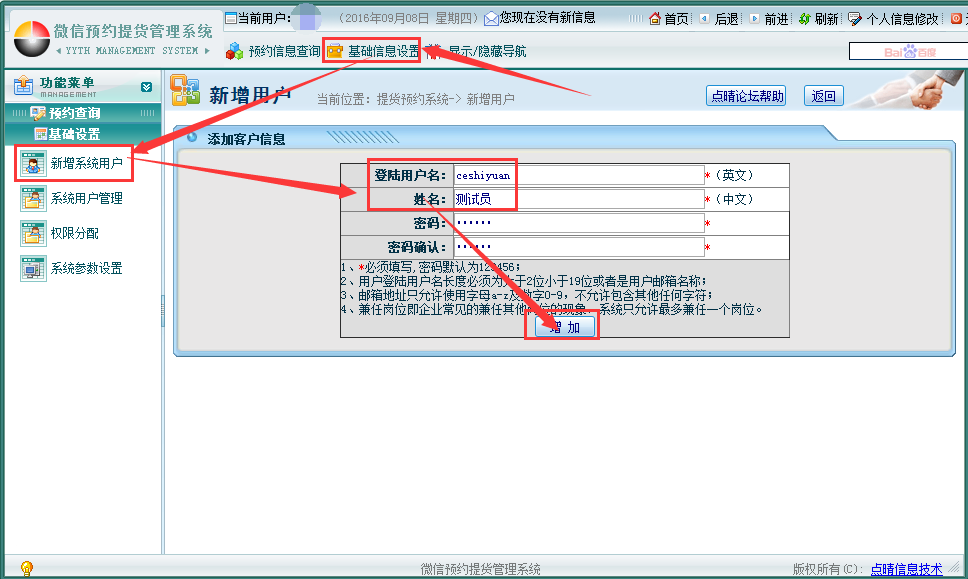Click the 登陆用户名 input field
This screenshot has height=579, width=968.
pos(578,175)
